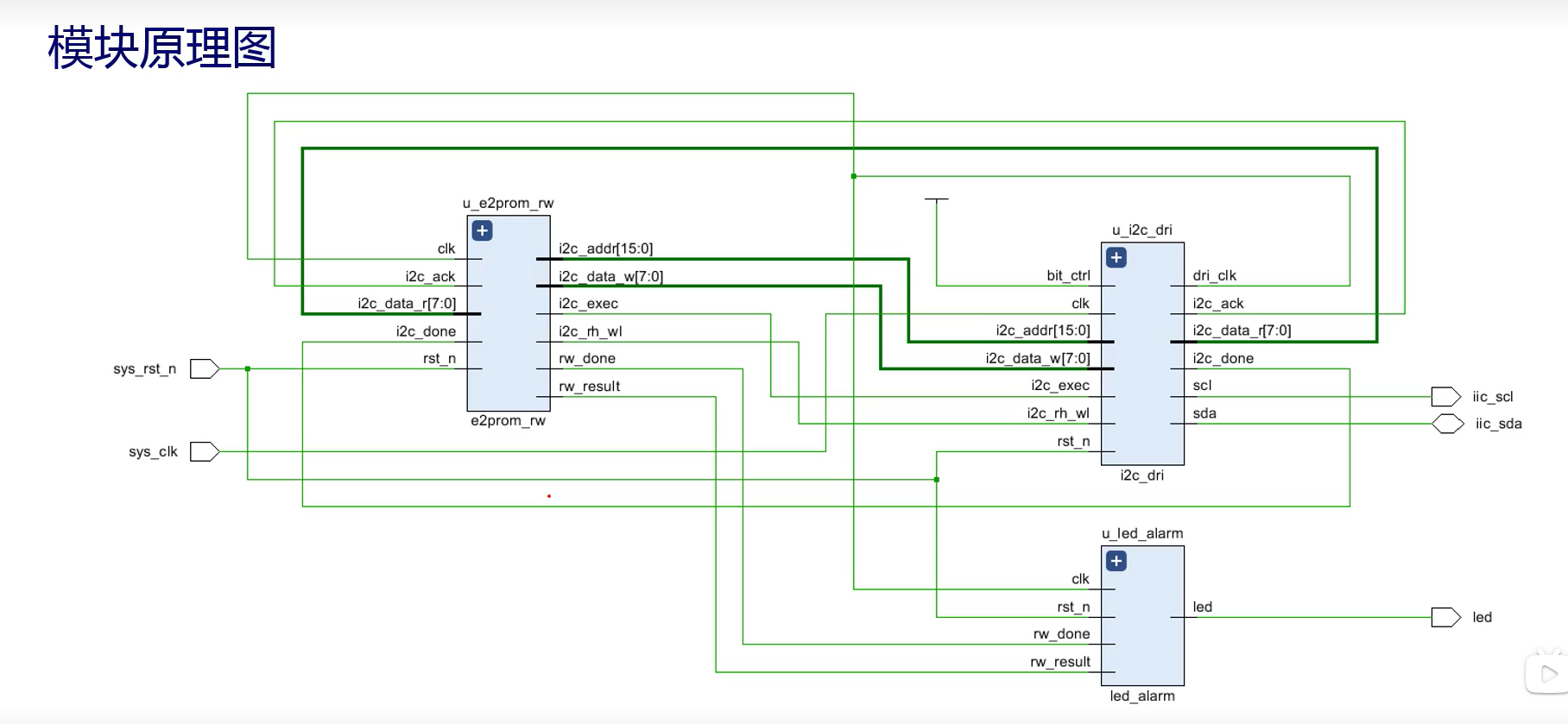
Task: Select the sys_clk input port symbol
Action: point(205,451)
